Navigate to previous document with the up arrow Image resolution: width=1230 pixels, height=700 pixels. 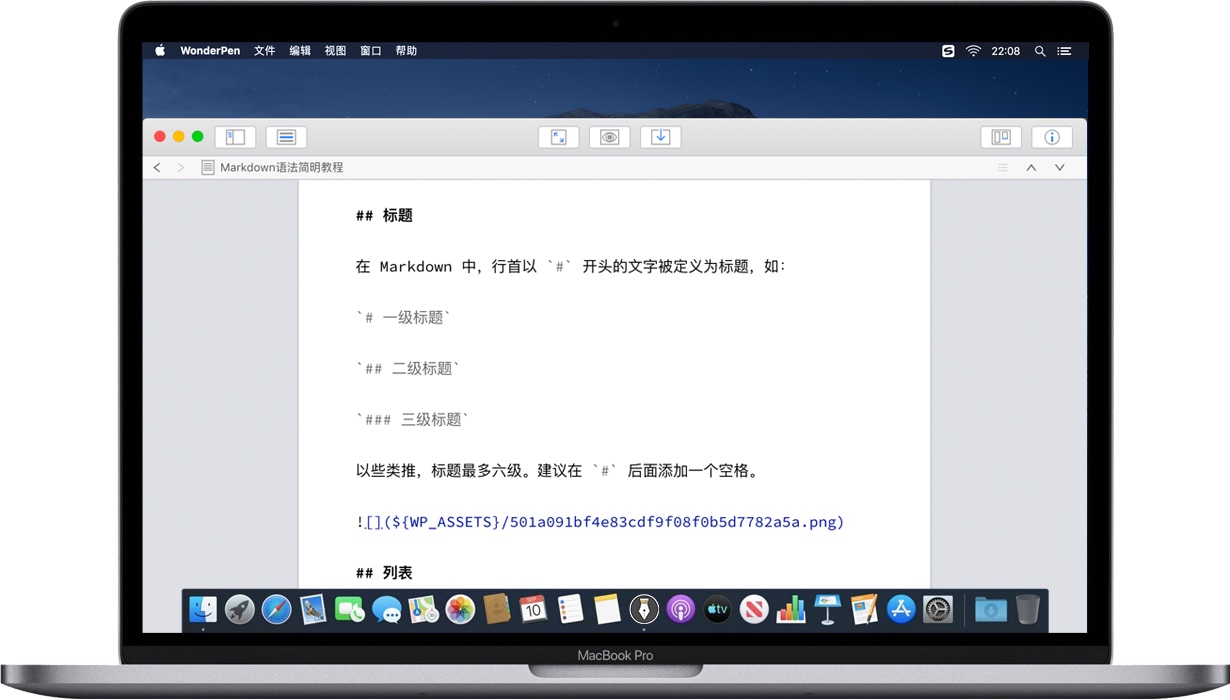click(x=1031, y=167)
